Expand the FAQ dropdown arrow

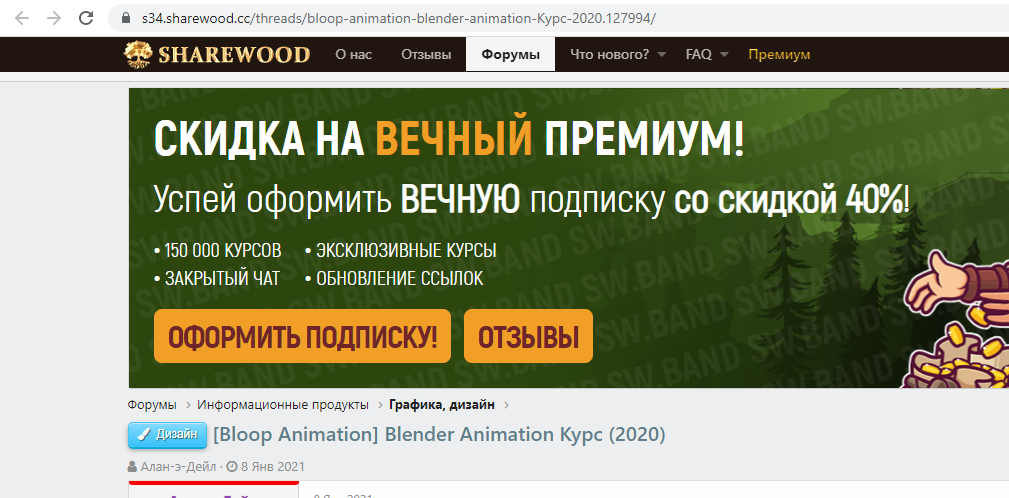[724, 55]
